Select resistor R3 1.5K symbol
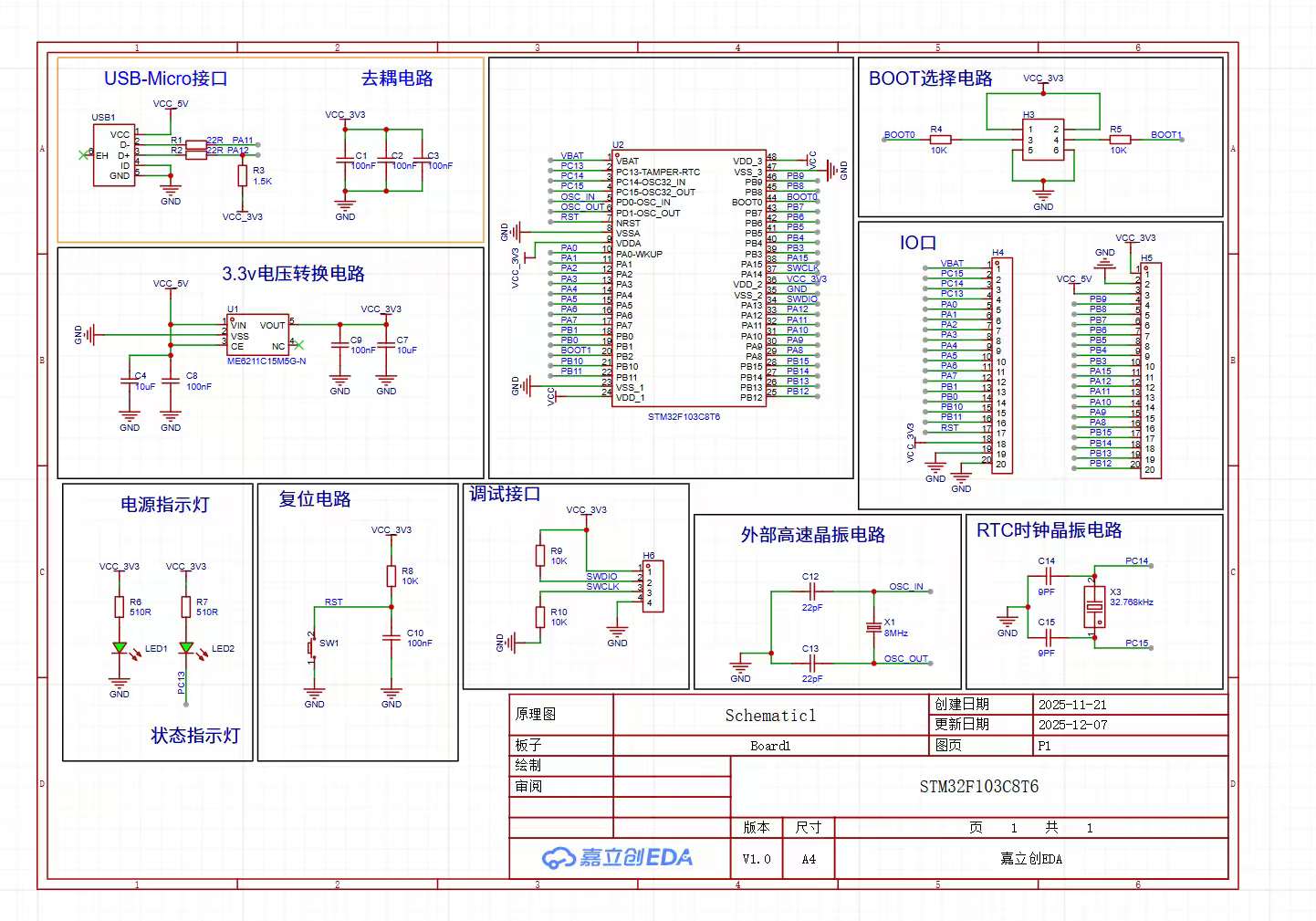The image size is (1316, 921). (243, 175)
